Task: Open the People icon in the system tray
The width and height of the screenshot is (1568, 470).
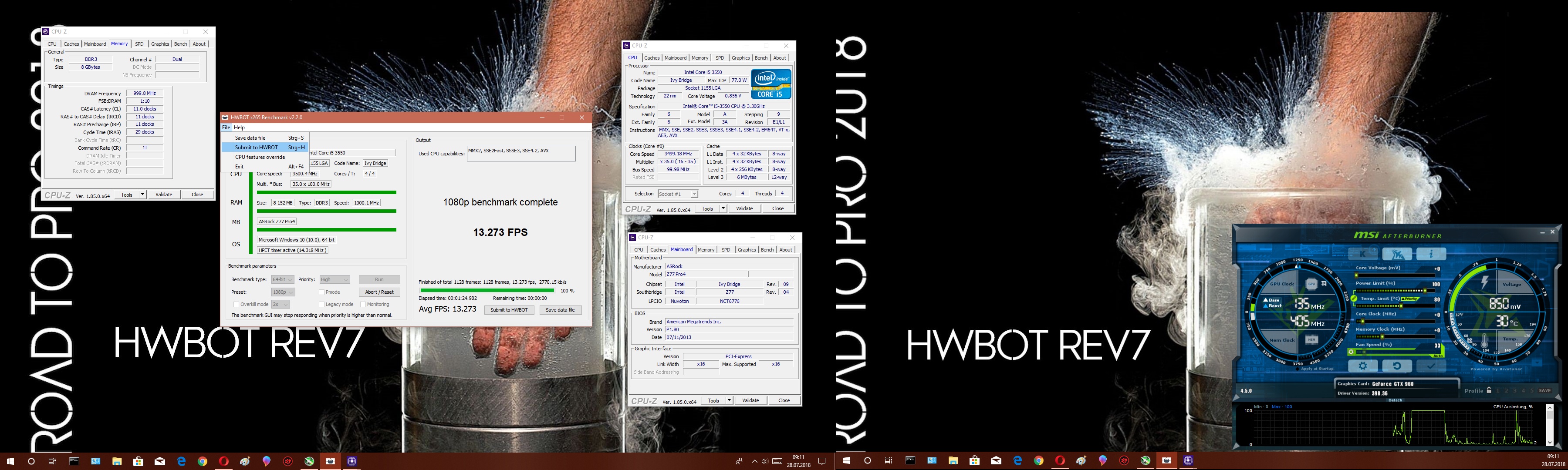Action: coord(739,461)
